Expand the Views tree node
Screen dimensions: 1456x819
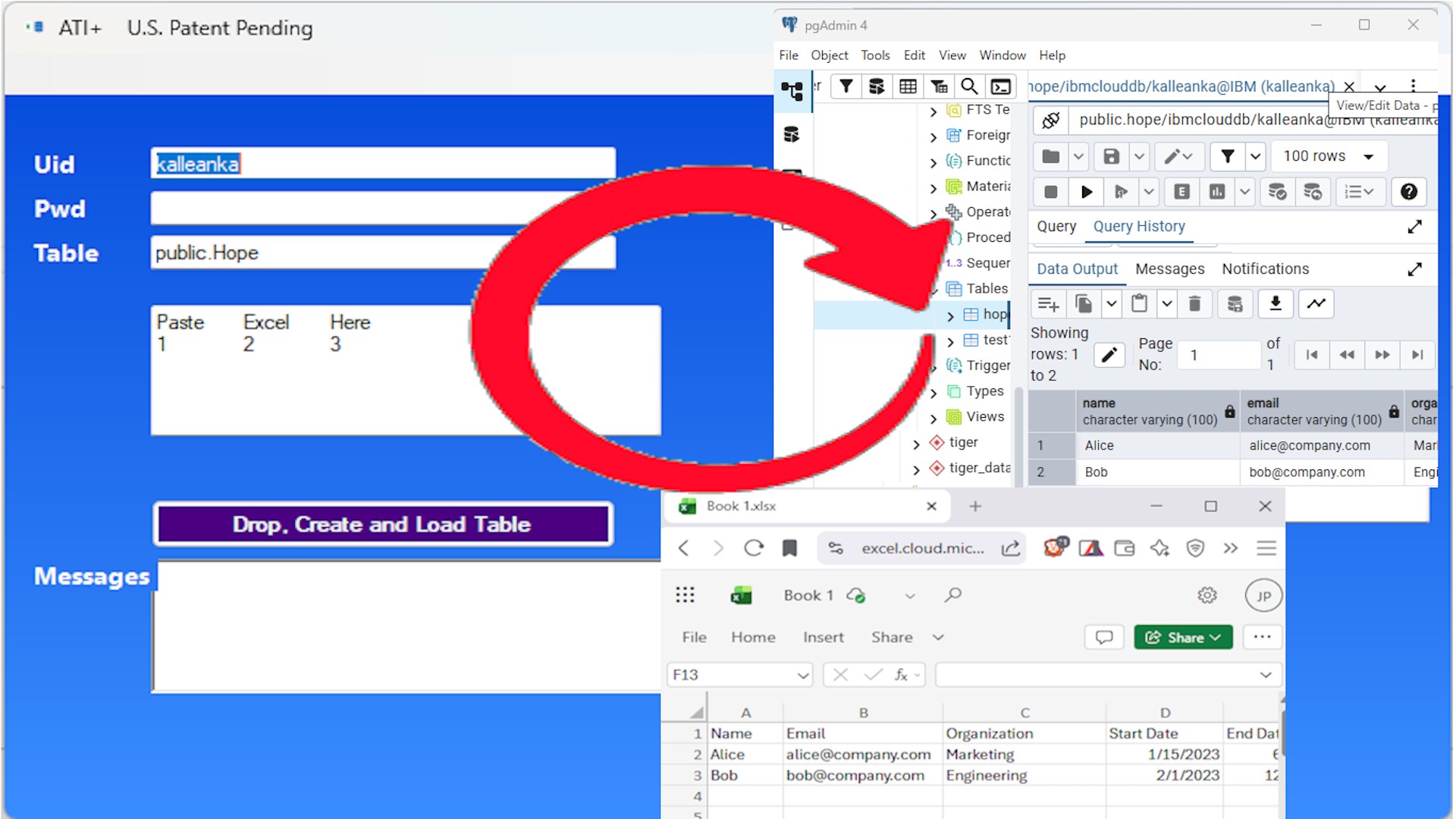(x=934, y=417)
